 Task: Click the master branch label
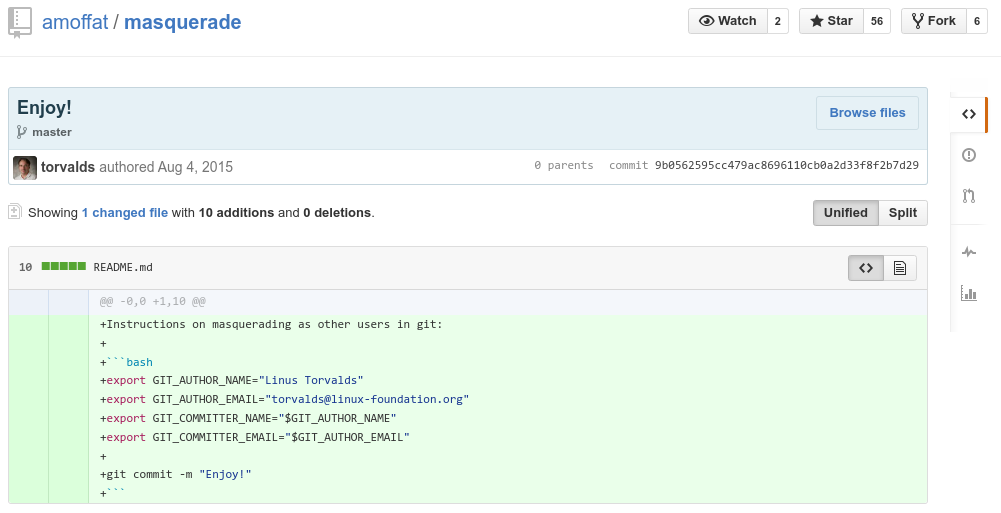pos(52,132)
